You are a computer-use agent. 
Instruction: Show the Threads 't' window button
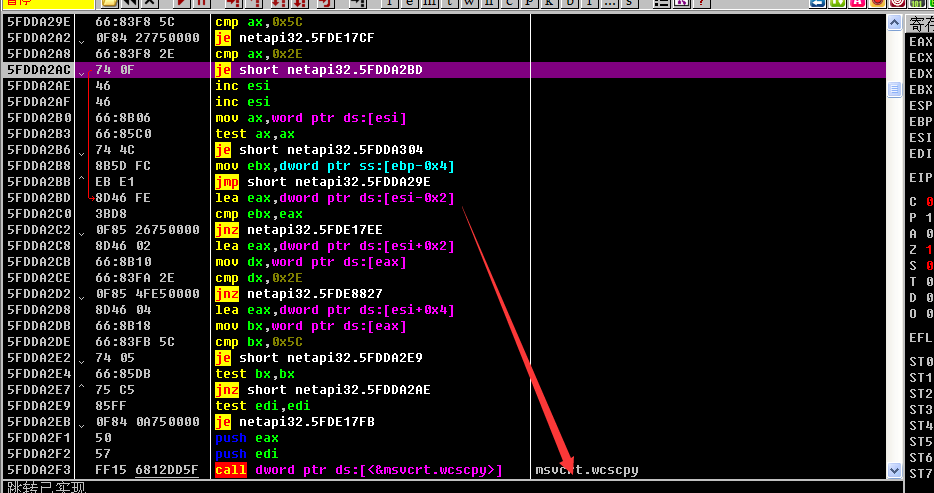point(450,3)
